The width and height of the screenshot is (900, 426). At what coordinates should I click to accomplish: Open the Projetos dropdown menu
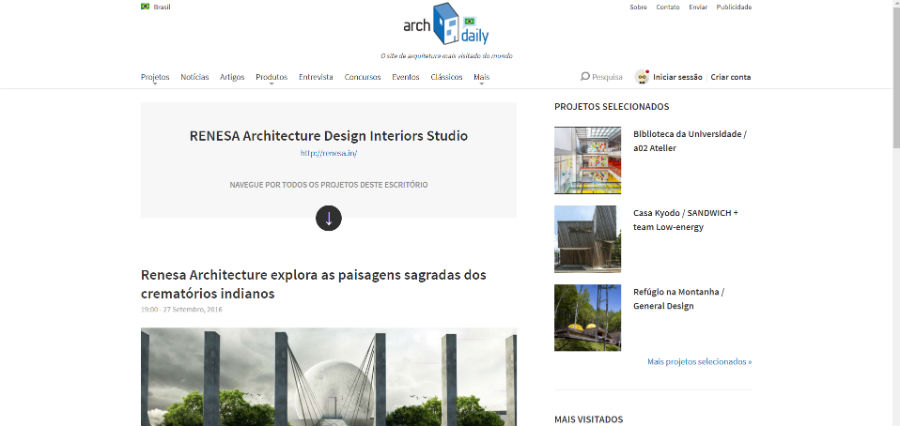[155, 77]
